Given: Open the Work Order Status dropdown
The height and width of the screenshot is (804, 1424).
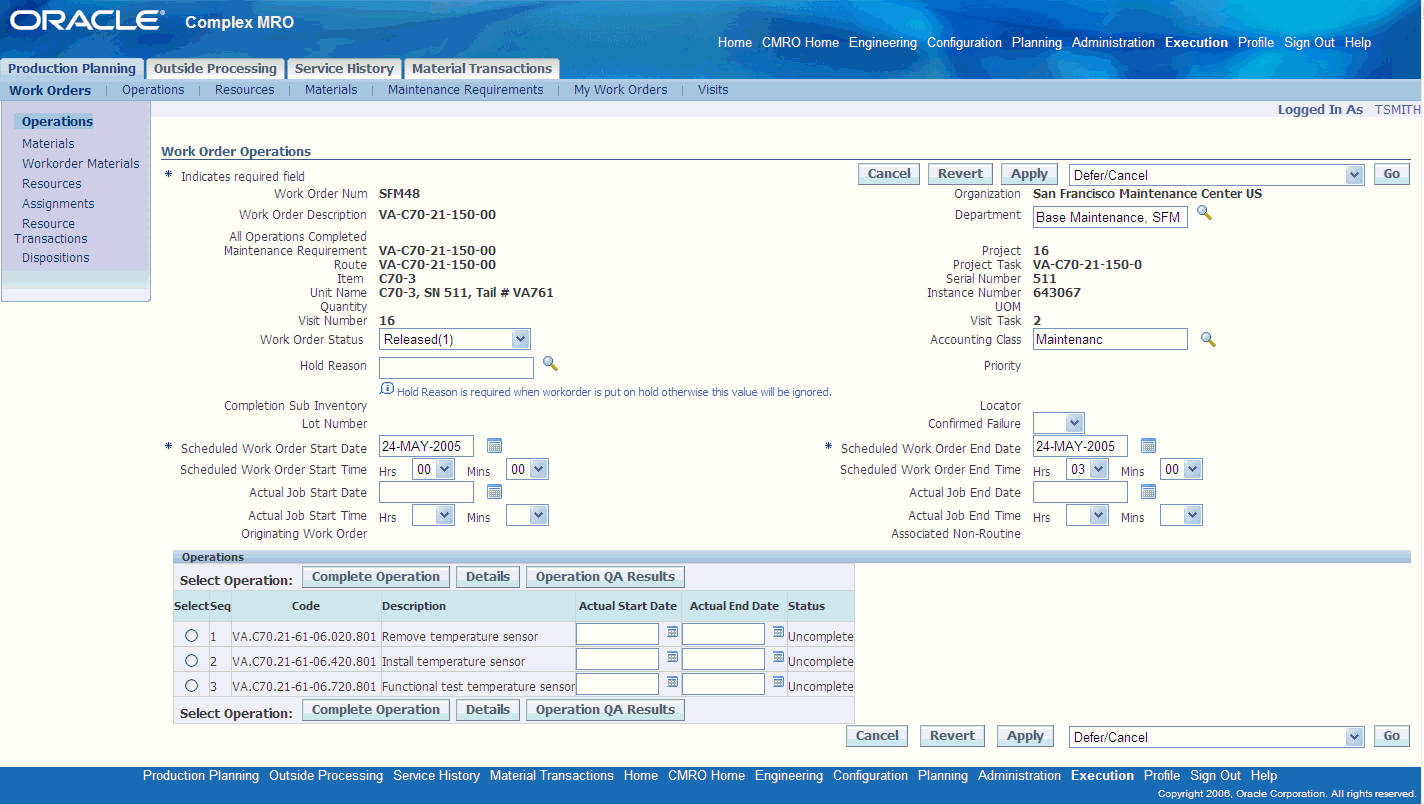Looking at the screenshot, I should [455, 340].
